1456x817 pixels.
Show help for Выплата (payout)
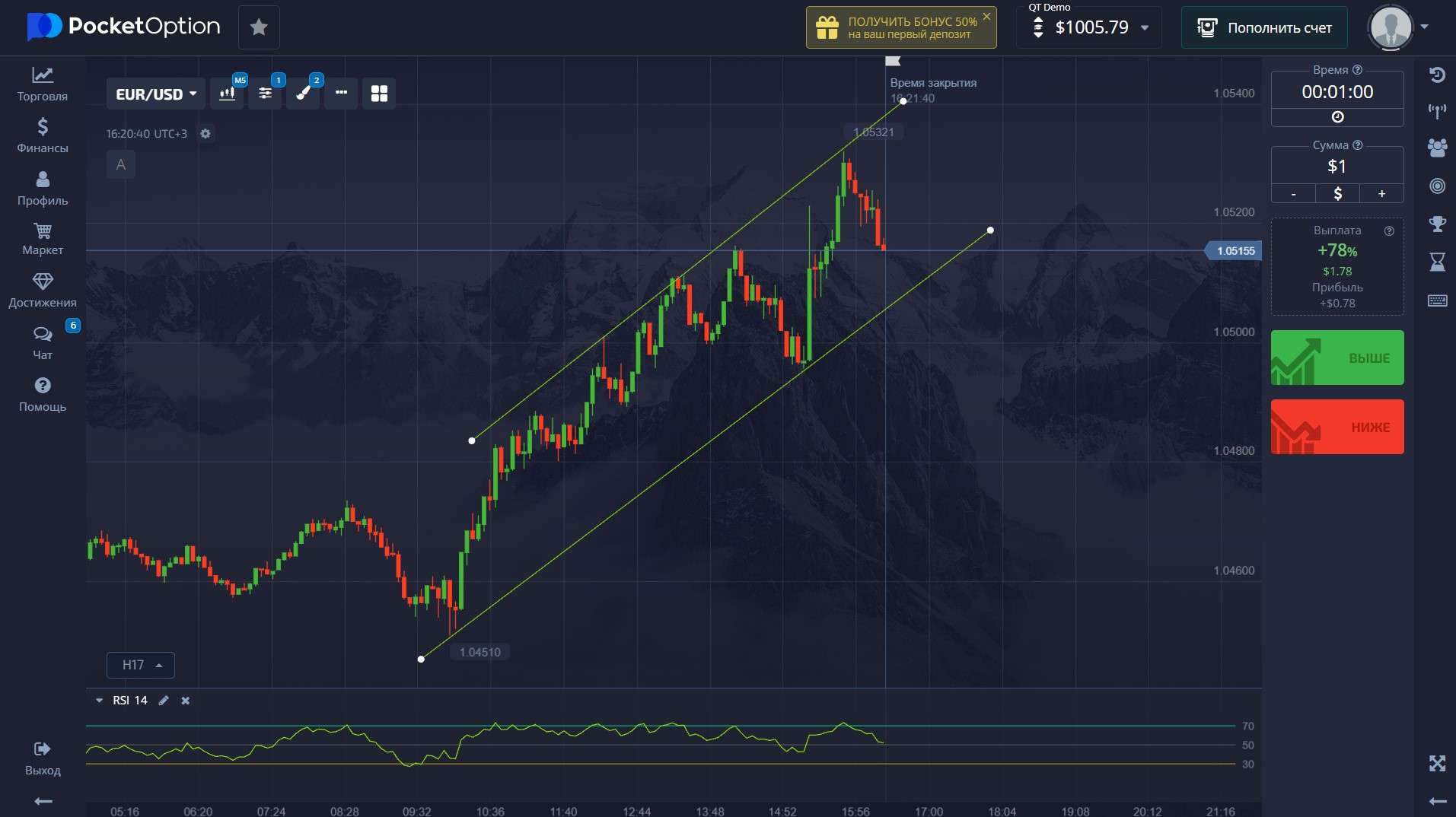(x=1389, y=230)
